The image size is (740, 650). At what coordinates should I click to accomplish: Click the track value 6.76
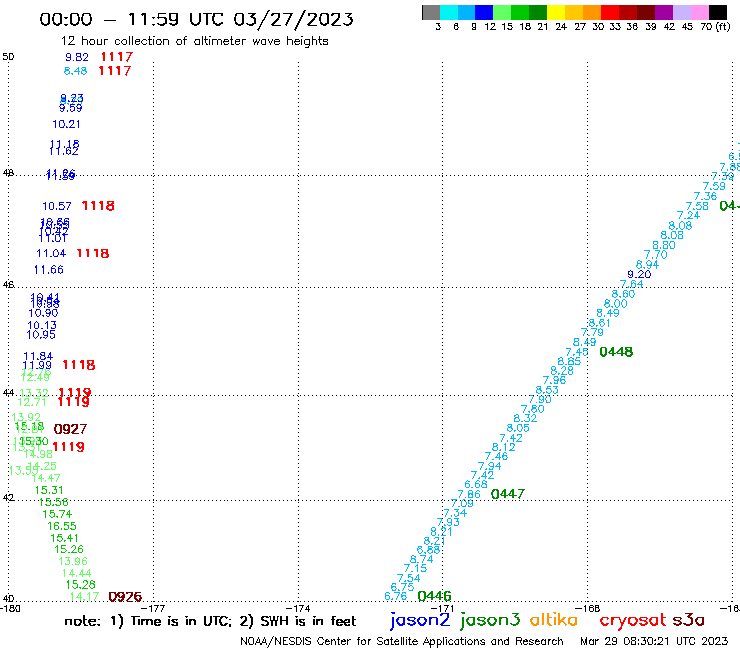coord(395,597)
